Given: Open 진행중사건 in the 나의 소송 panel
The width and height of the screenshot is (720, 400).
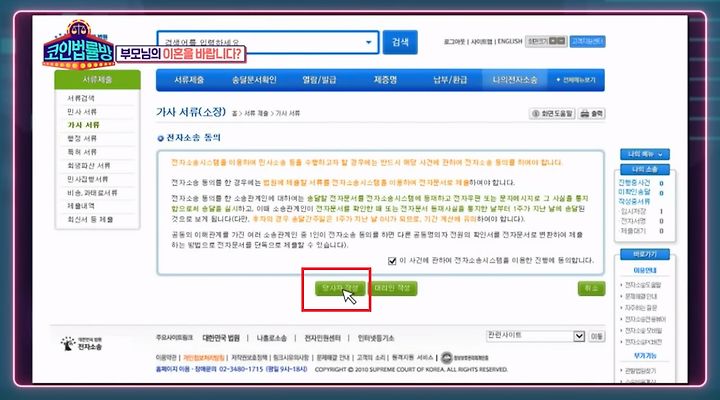Looking at the screenshot, I should 634,183.
